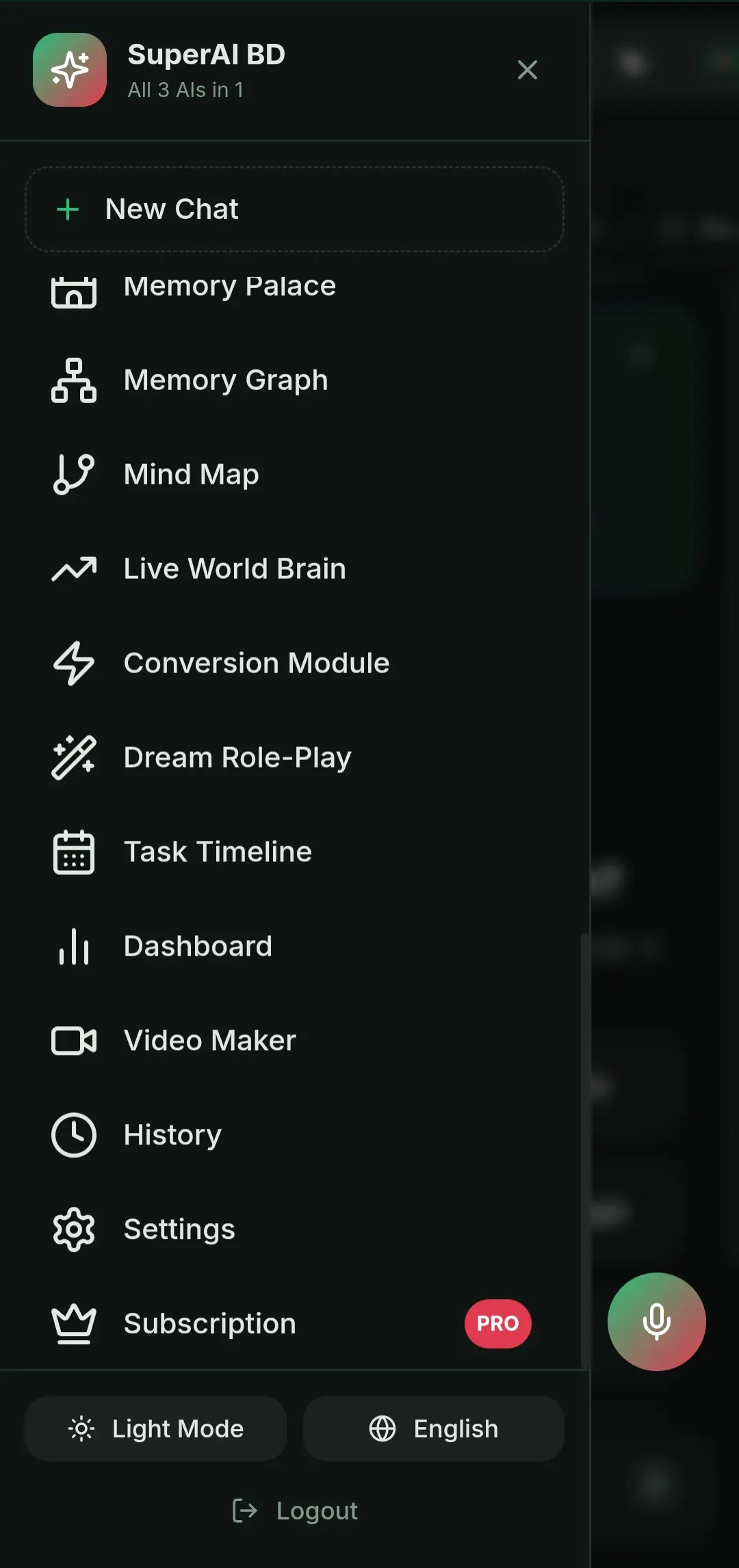Click the sidebar vertical scrollbar
This screenshot has width=739, height=1568.
[584, 1149]
